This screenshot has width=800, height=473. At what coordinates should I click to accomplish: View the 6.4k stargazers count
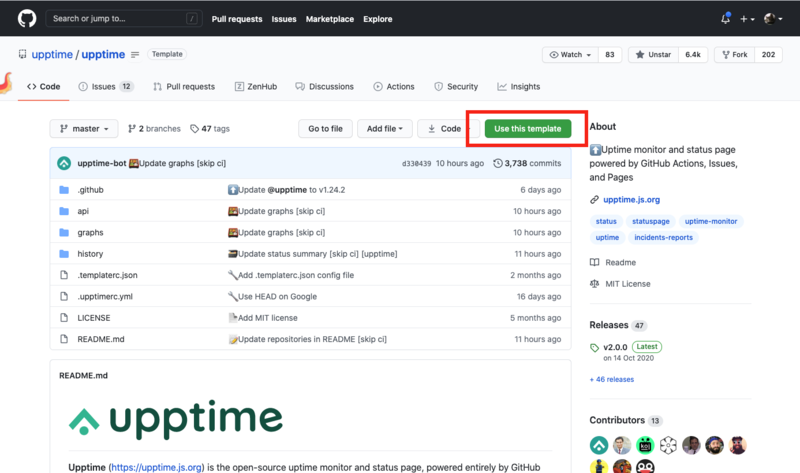693,55
